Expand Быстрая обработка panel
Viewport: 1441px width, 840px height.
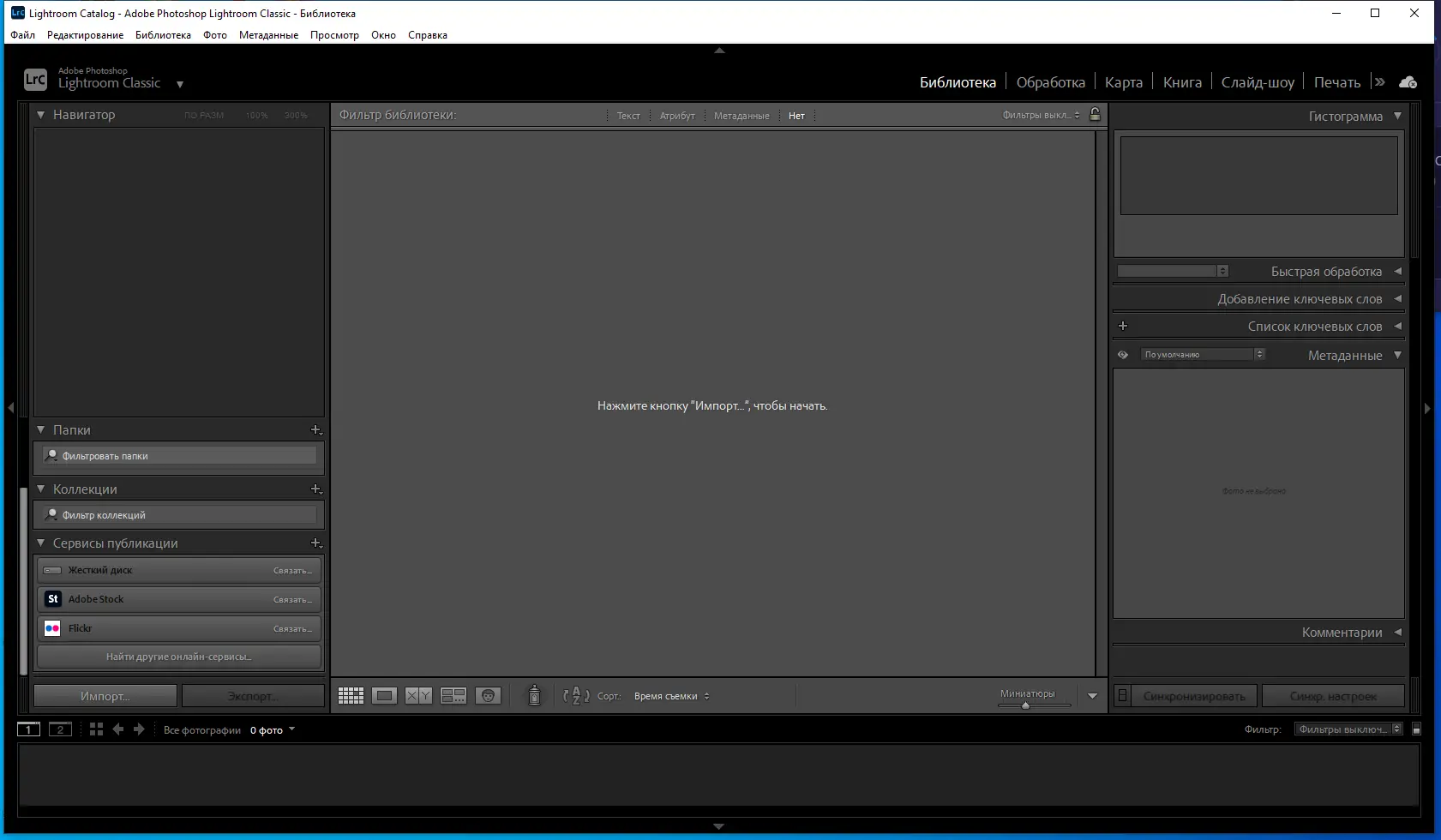click(x=1398, y=271)
